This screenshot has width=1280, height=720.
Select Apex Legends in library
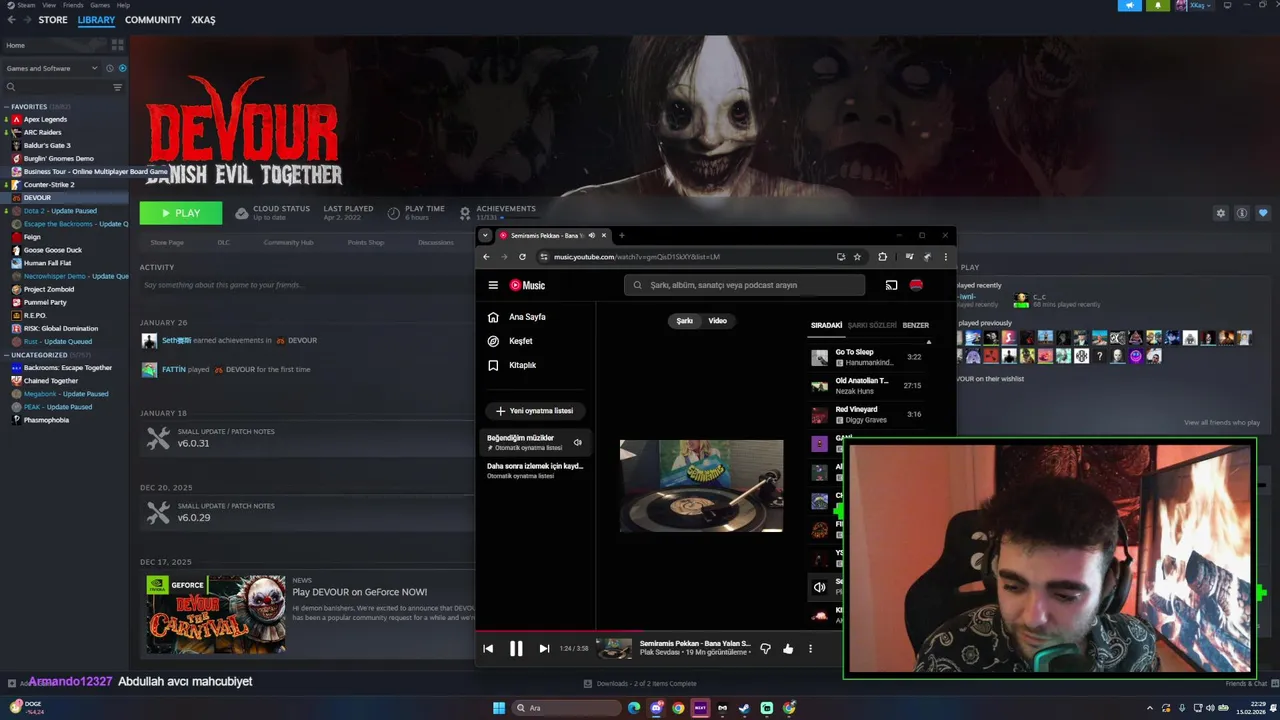pos(45,119)
